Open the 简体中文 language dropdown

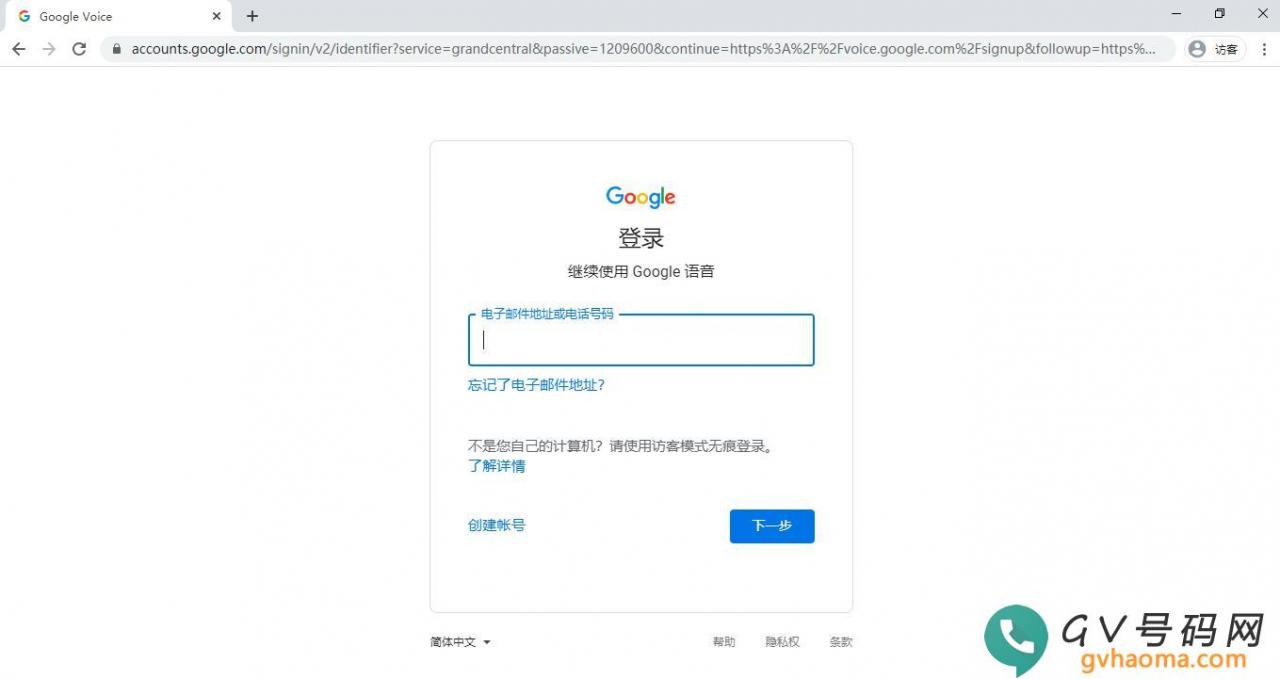460,642
